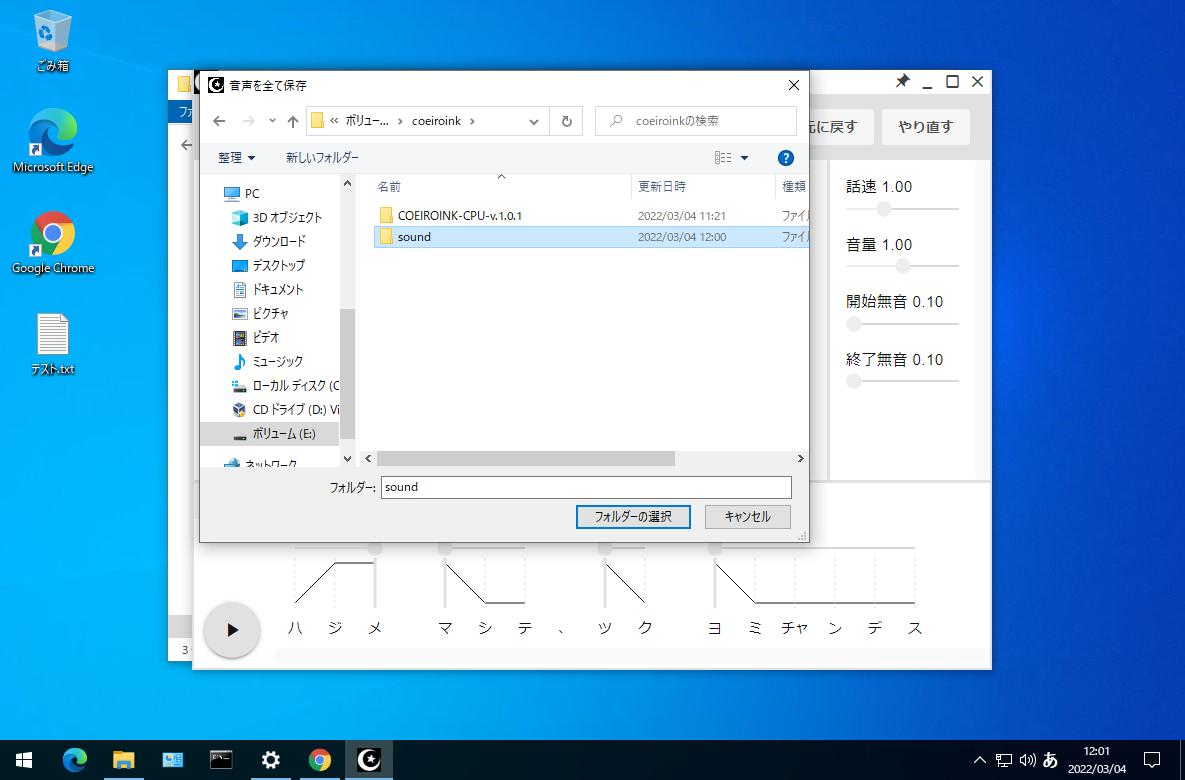Select テスト.txt file on the desktop
The height and width of the screenshot is (780, 1185).
point(53,344)
